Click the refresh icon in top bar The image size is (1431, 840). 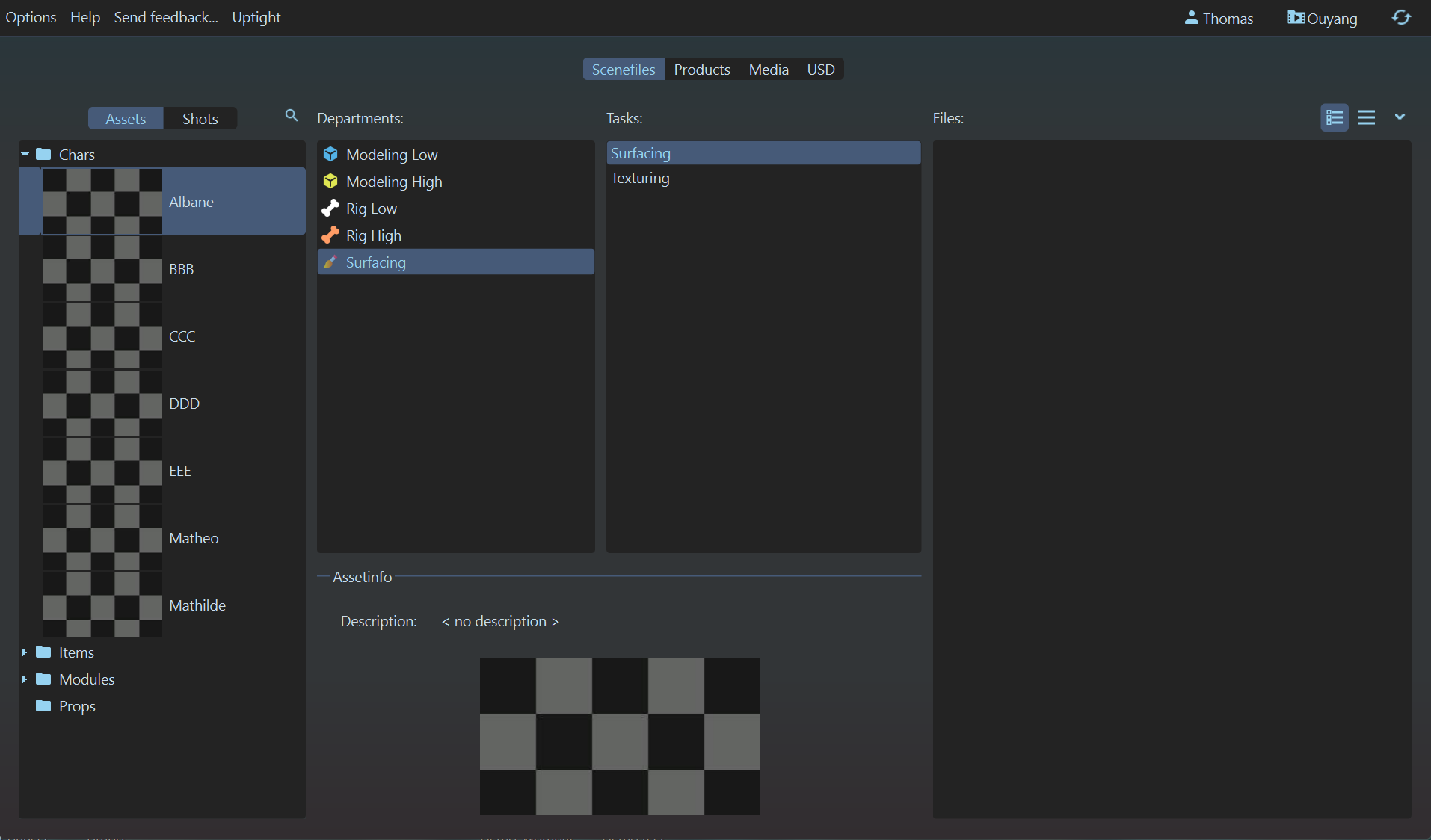(x=1401, y=18)
